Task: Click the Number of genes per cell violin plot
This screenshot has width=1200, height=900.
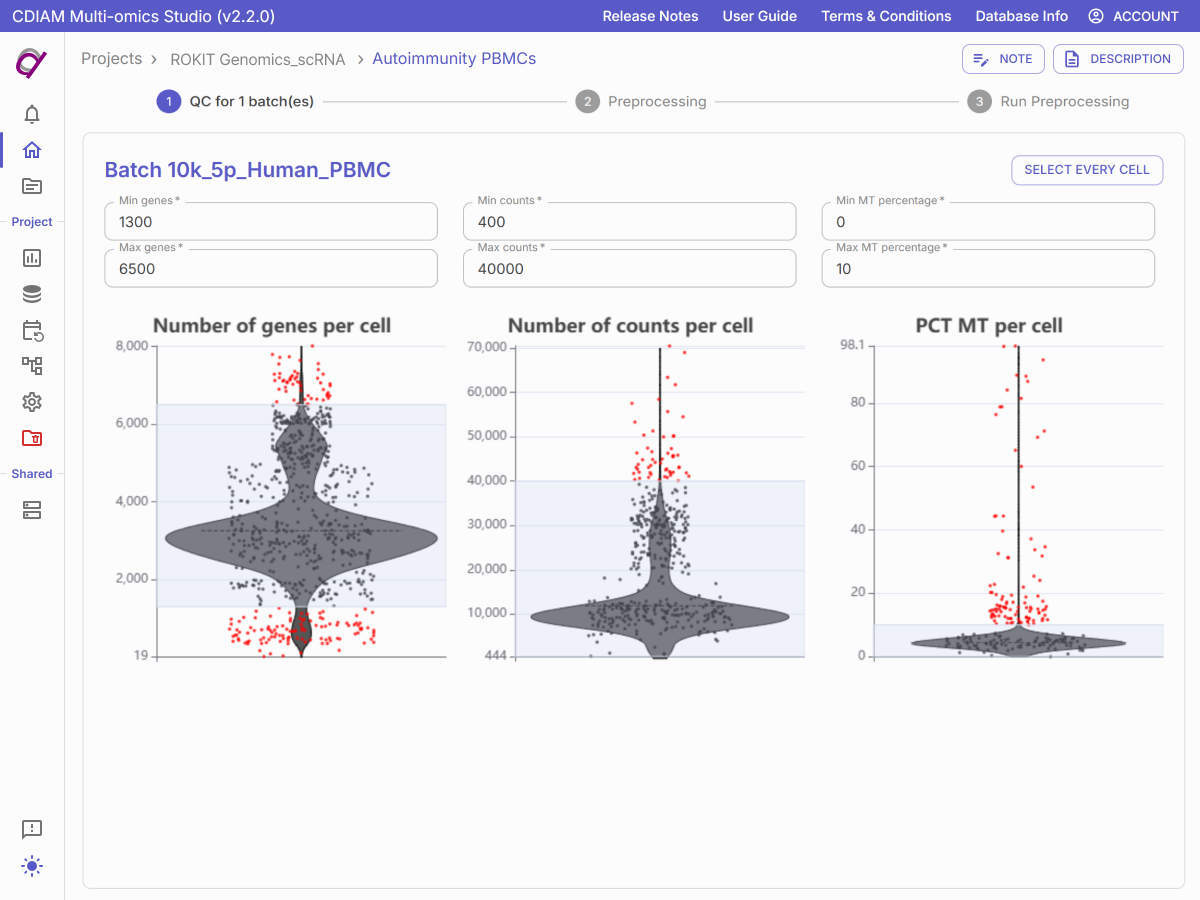Action: (x=301, y=501)
